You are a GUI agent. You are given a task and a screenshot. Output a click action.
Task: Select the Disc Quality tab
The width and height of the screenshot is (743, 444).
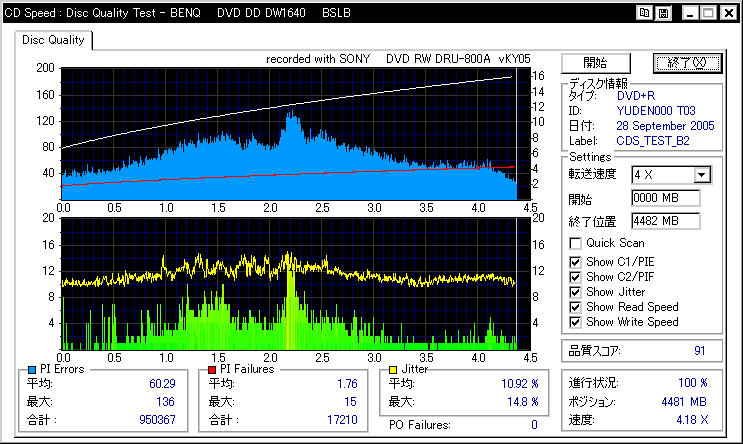(53, 40)
